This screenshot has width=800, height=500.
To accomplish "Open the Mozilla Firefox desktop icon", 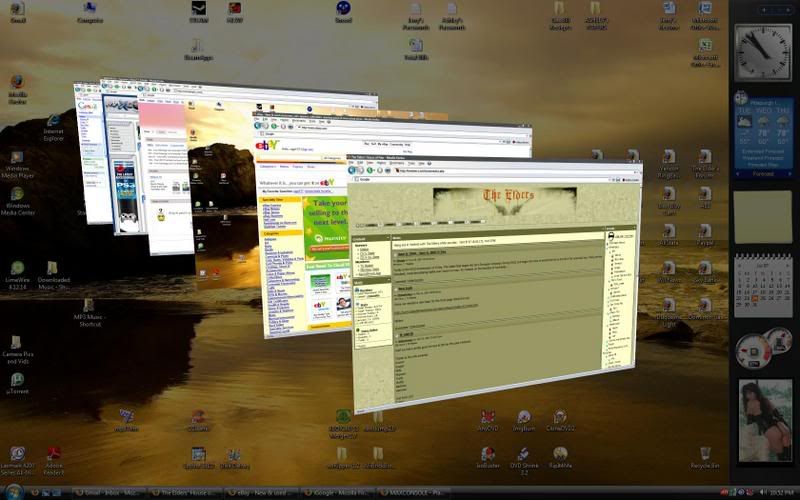I will [17, 89].
